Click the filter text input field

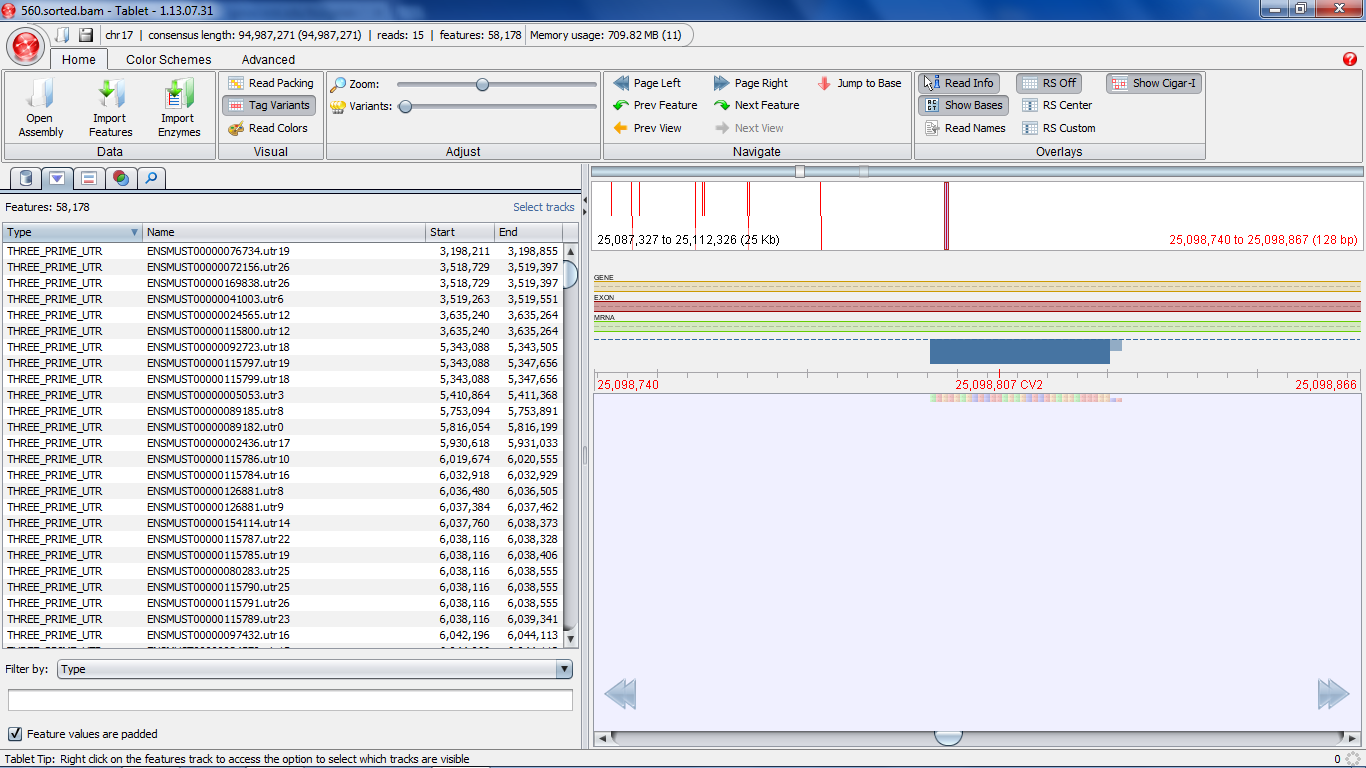[x=290, y=700]
